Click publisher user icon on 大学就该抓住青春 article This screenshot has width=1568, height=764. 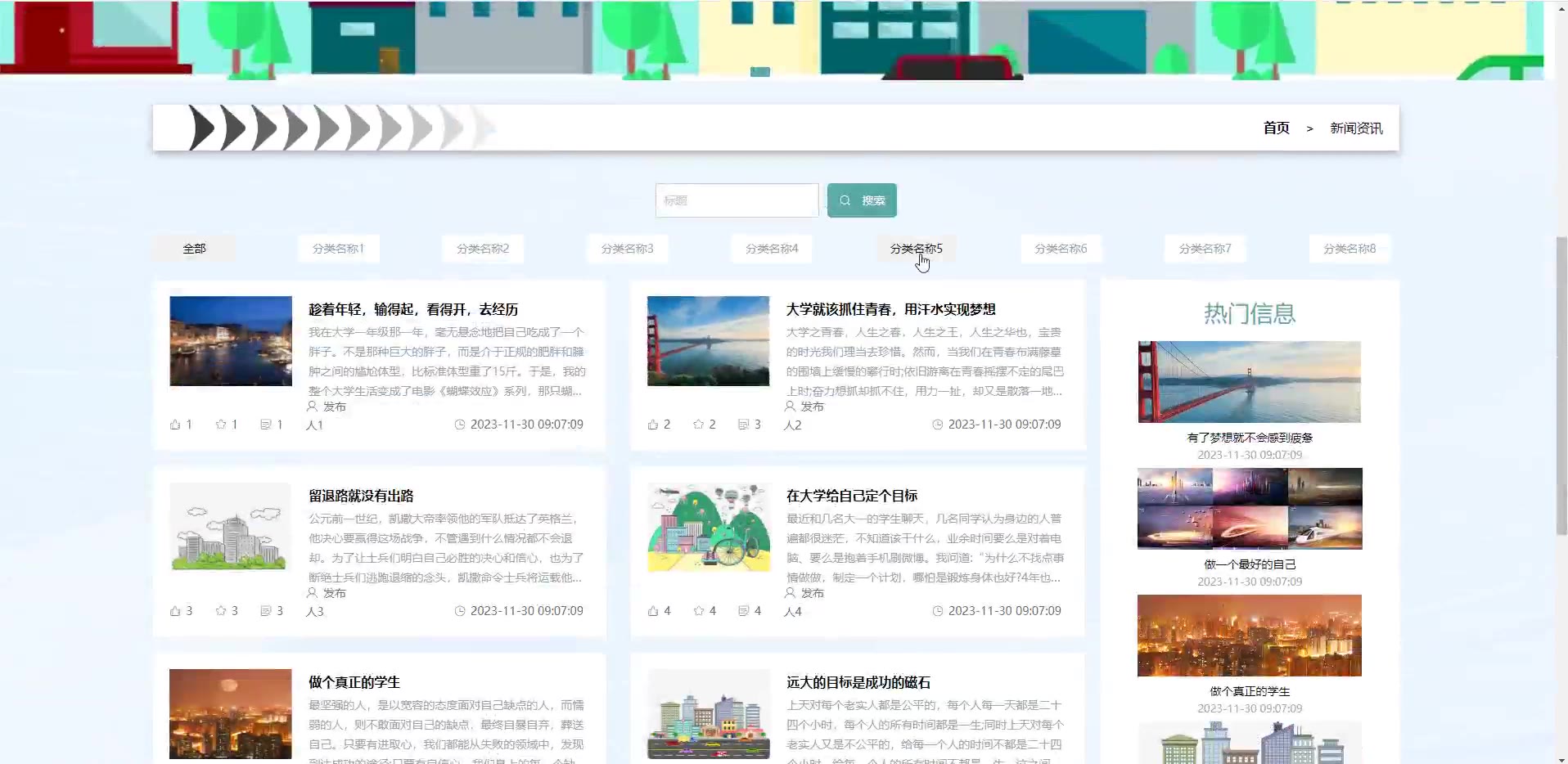(790, 407)
